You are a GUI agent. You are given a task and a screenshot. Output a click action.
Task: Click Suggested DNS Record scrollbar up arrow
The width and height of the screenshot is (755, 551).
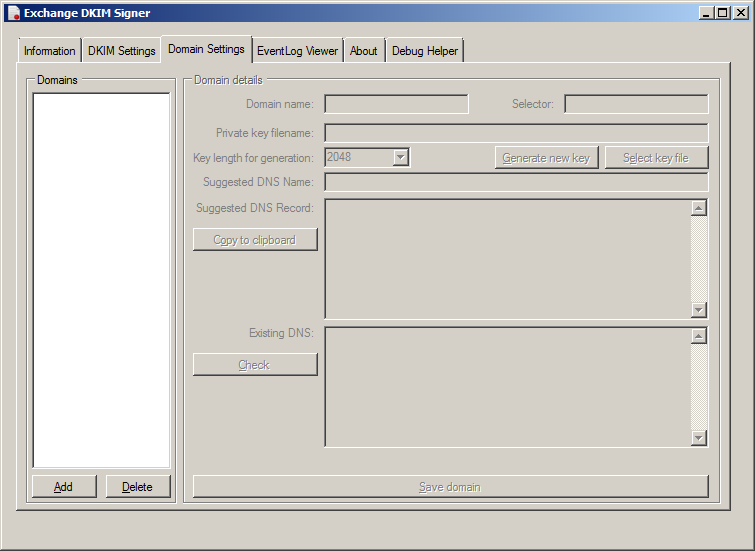tap(699, 208)
